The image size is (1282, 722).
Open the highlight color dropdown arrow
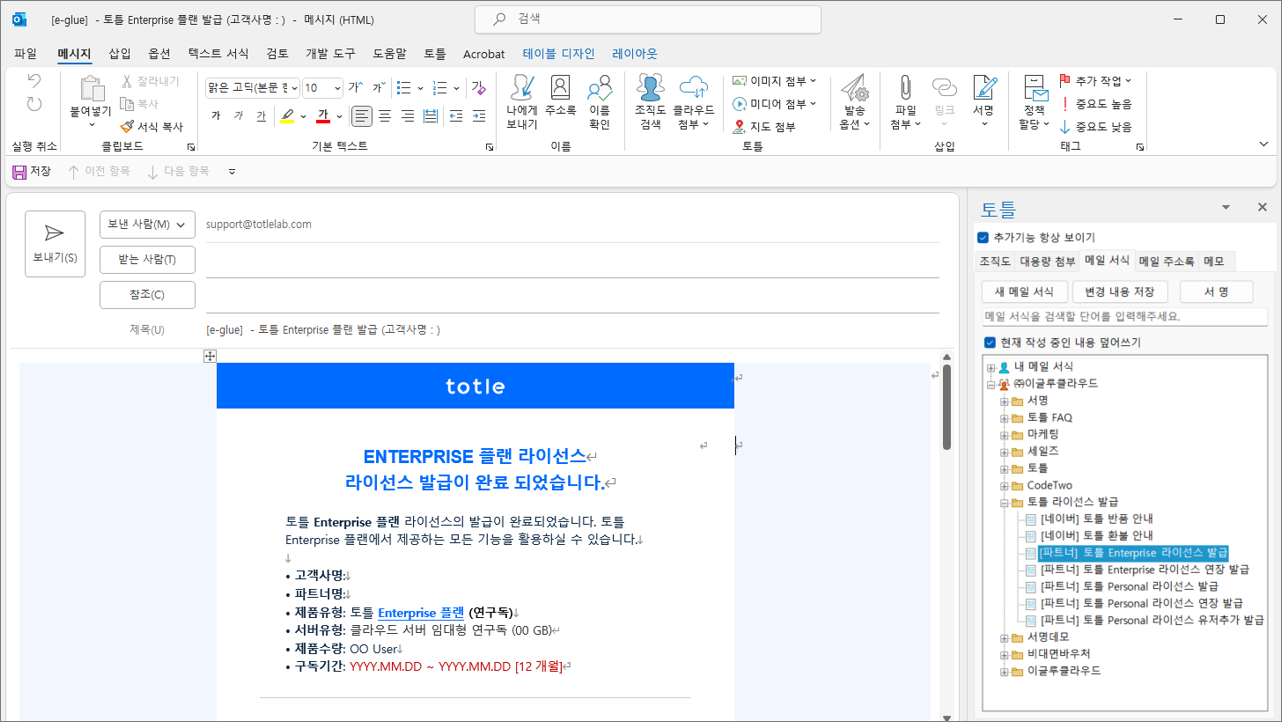(302, 117)
